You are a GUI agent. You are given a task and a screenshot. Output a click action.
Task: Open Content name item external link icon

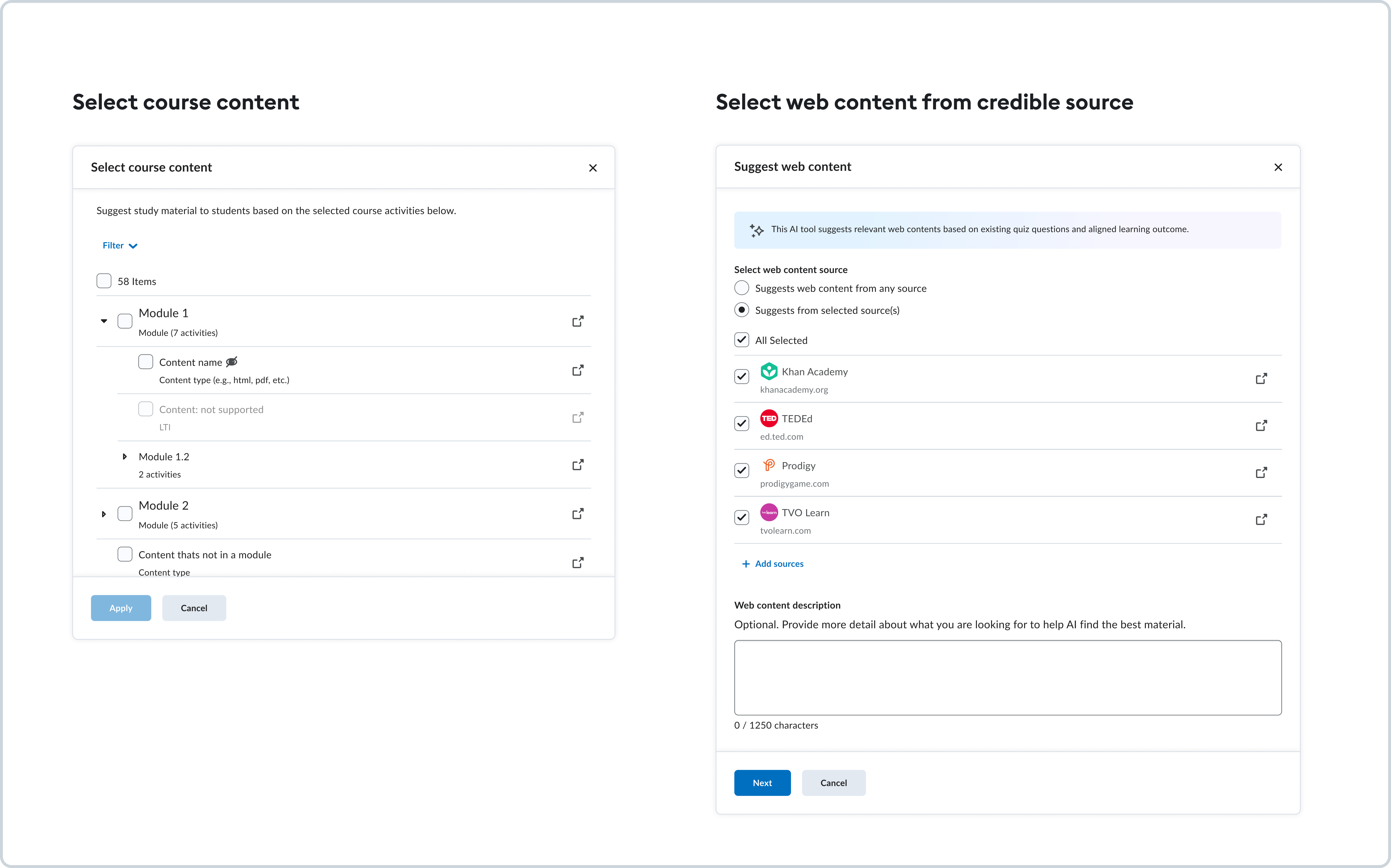(578, 370)
